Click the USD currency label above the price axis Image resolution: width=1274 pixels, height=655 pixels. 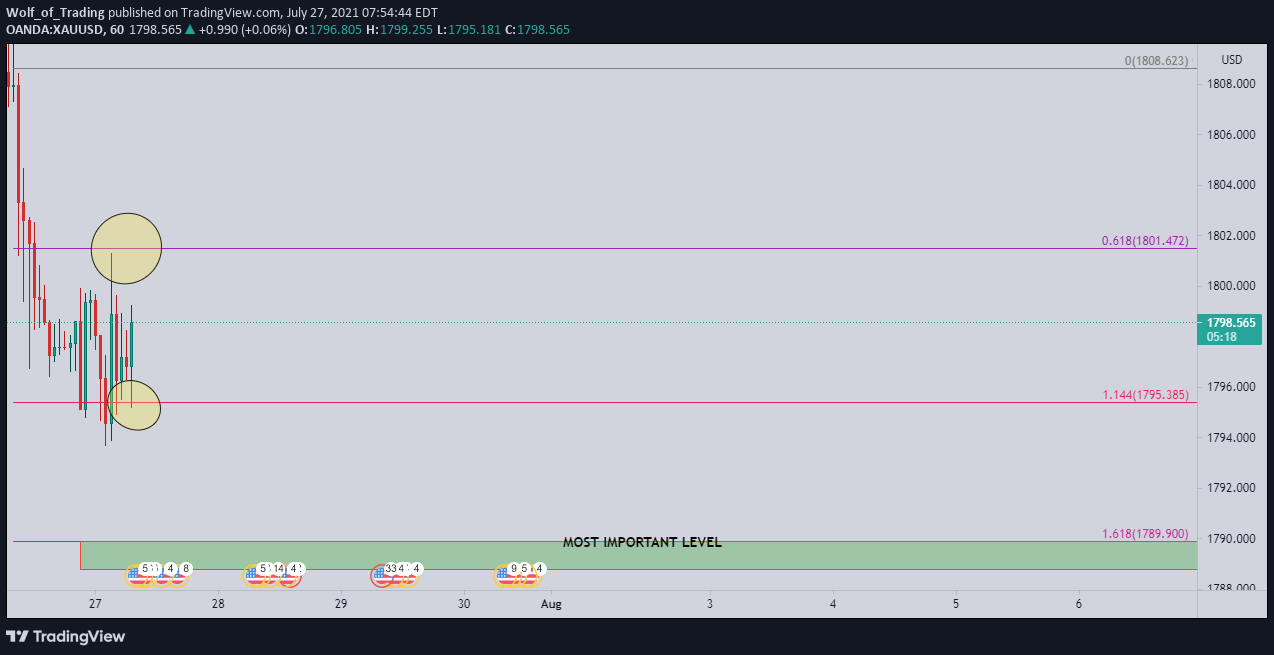1231,60
